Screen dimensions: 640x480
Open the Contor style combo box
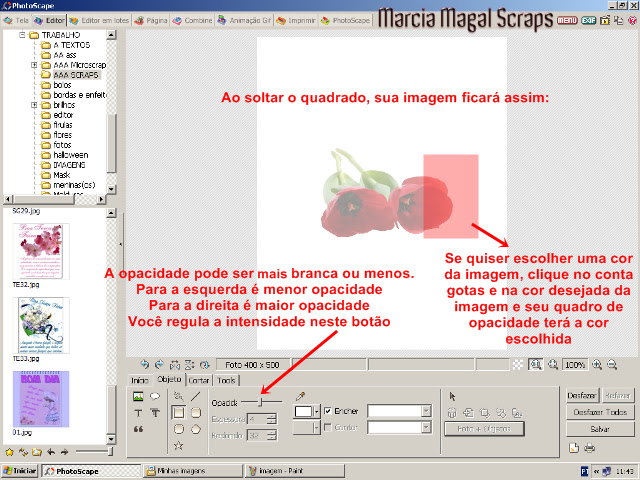pos(399,427)
